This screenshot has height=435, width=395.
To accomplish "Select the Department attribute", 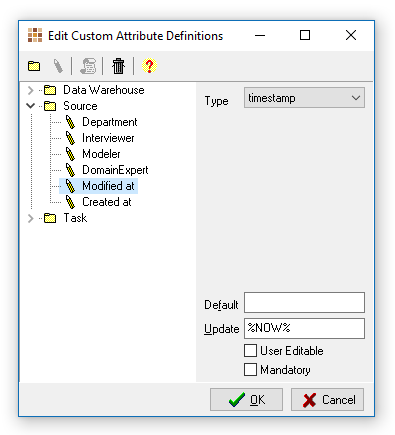I will [110, 122].
